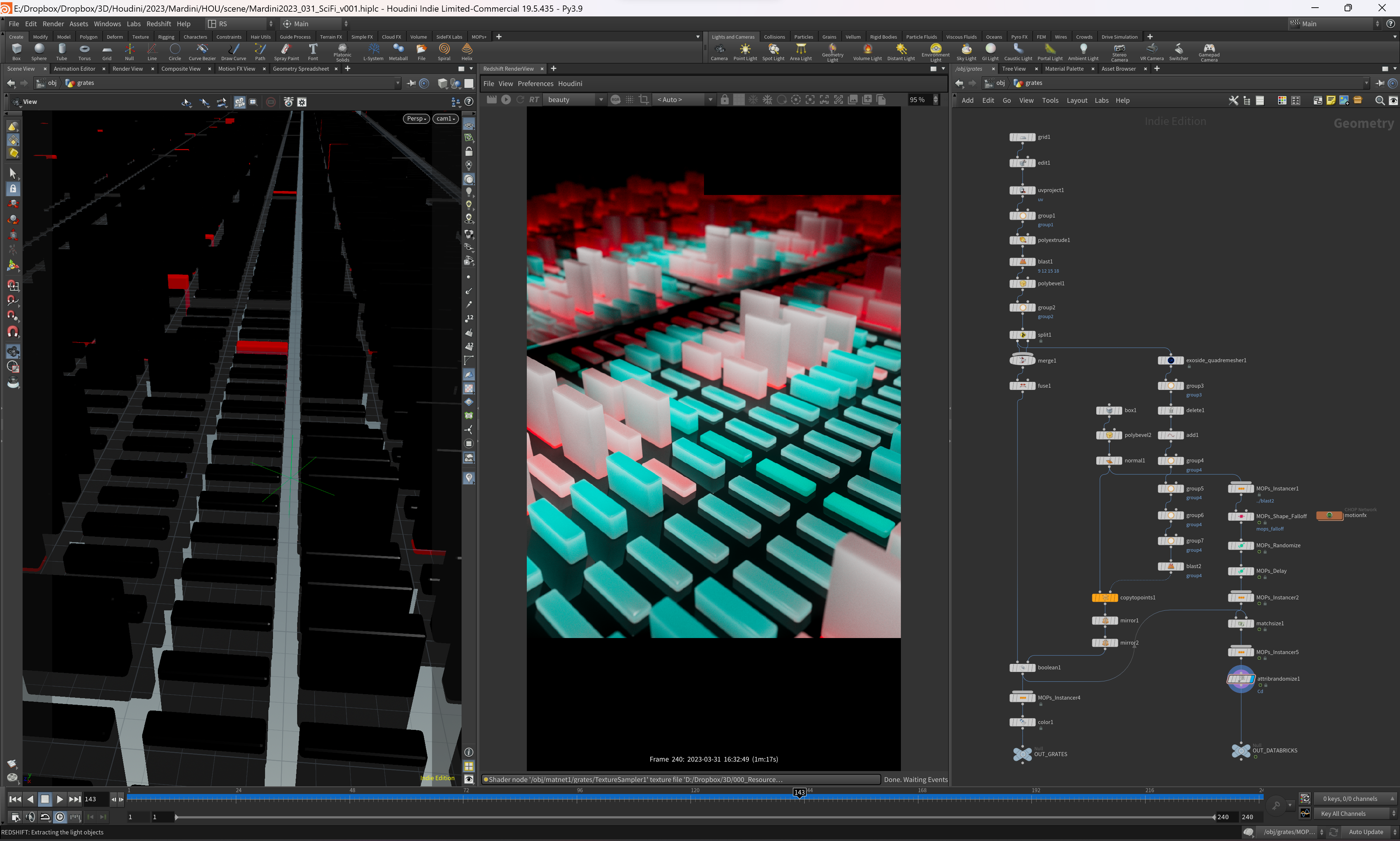Open the Labs menu in main menu bar
This screenshot has width=1400, height=841.
click(x=134, y=24)
